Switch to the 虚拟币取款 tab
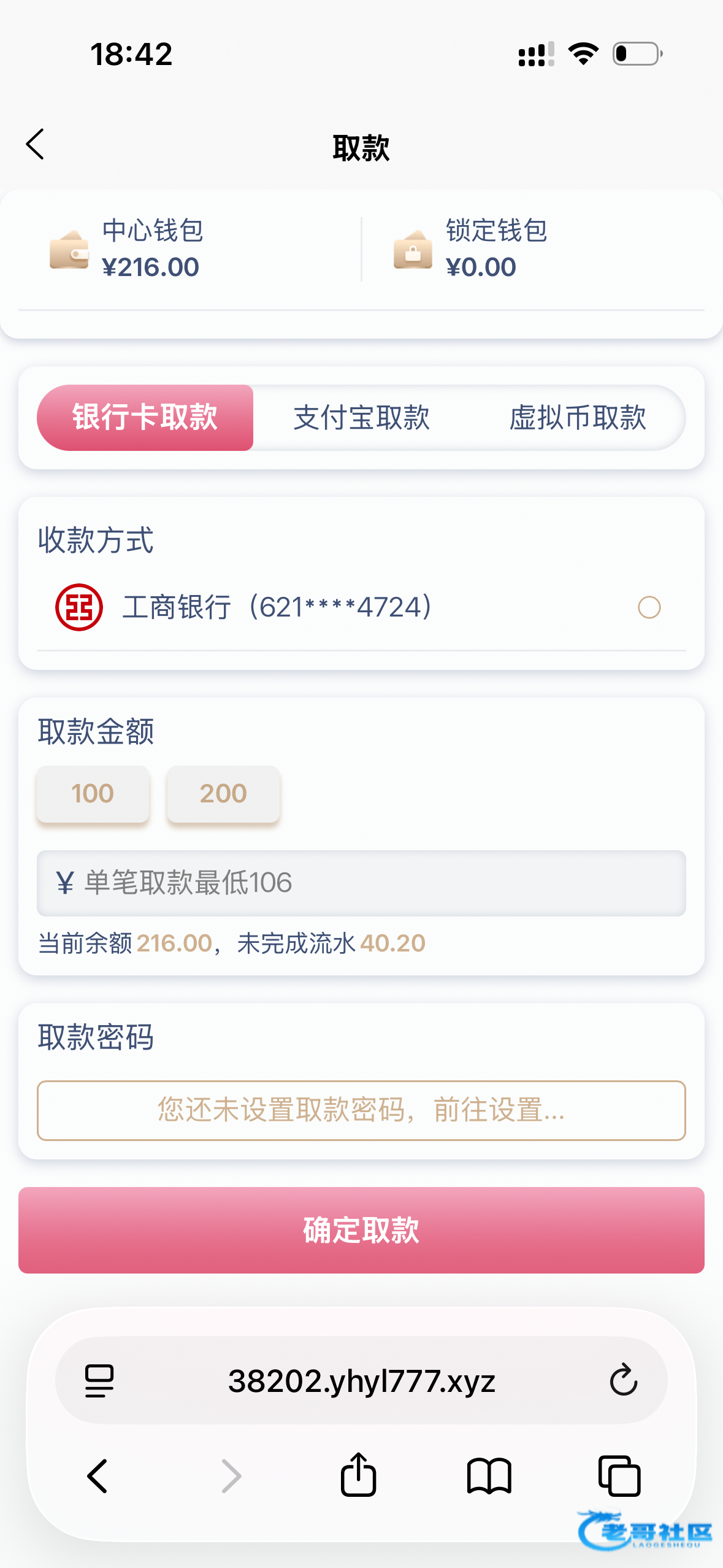 578,418
